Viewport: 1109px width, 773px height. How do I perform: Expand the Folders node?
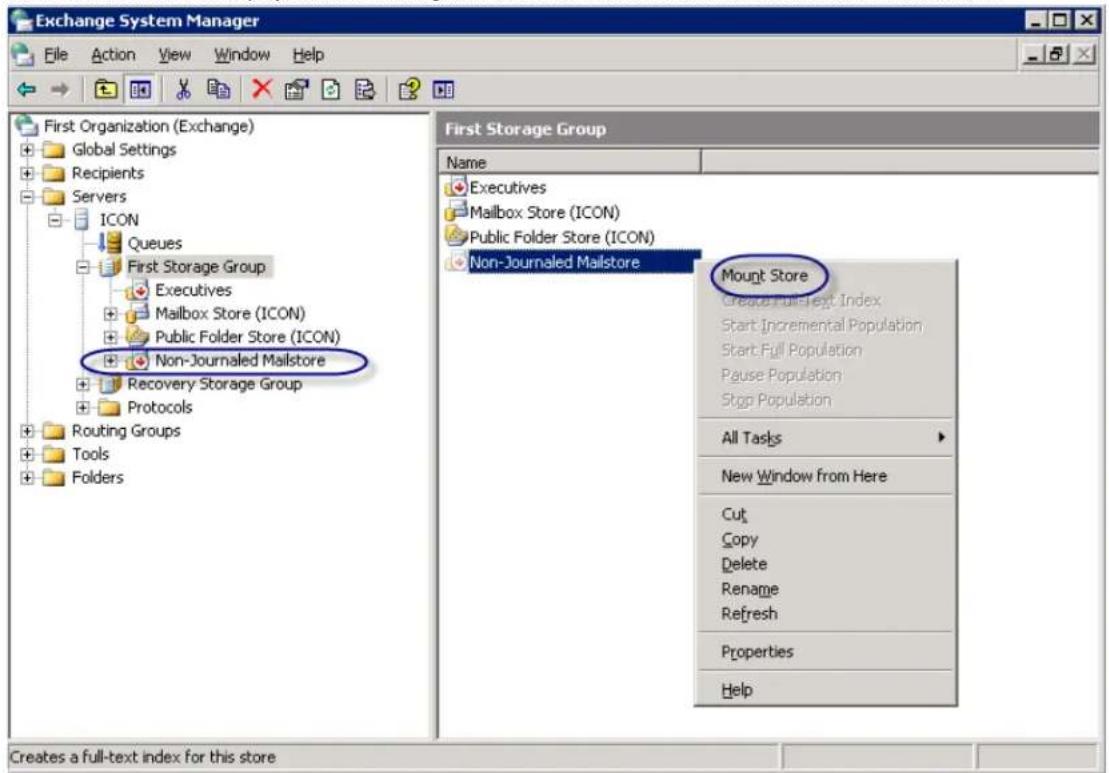(x=27, y=477)
